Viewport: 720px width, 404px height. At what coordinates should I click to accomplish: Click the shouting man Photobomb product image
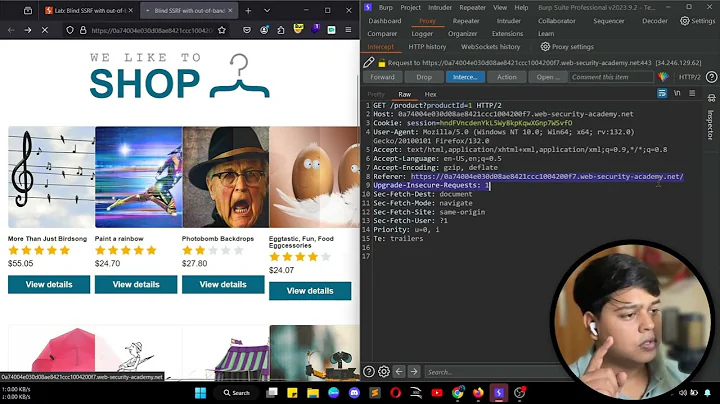tap(226, 177)
